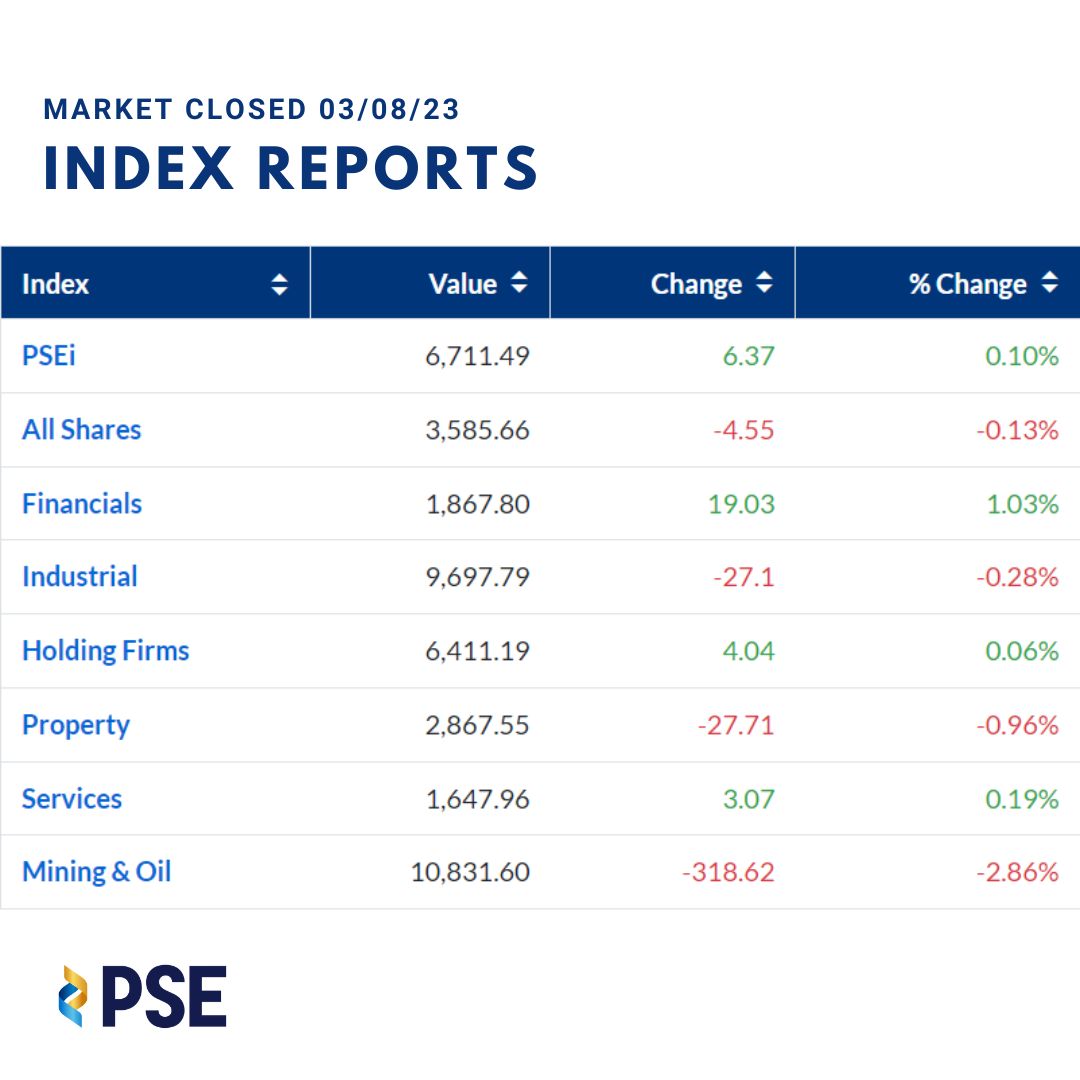This screenshot has width=1080, height=1080.
Task: Click the sort icon in Index header
Action: (280, 285)
